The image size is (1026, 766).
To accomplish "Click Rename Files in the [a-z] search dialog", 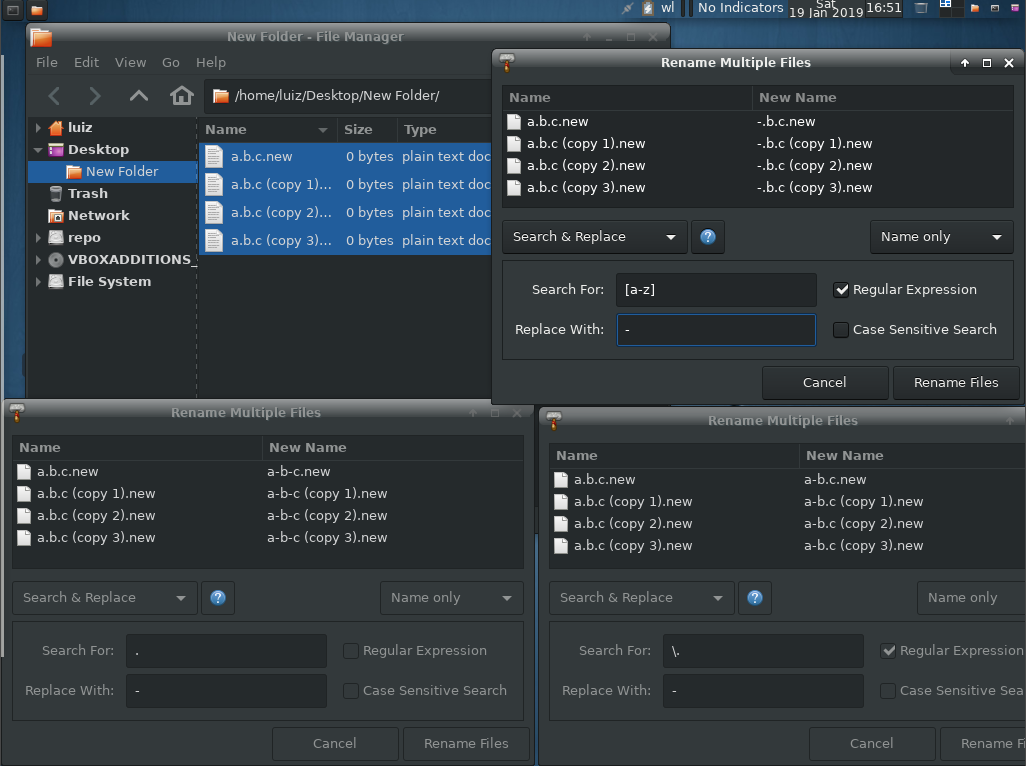I will pyautogui.click(x=955, y=382).
